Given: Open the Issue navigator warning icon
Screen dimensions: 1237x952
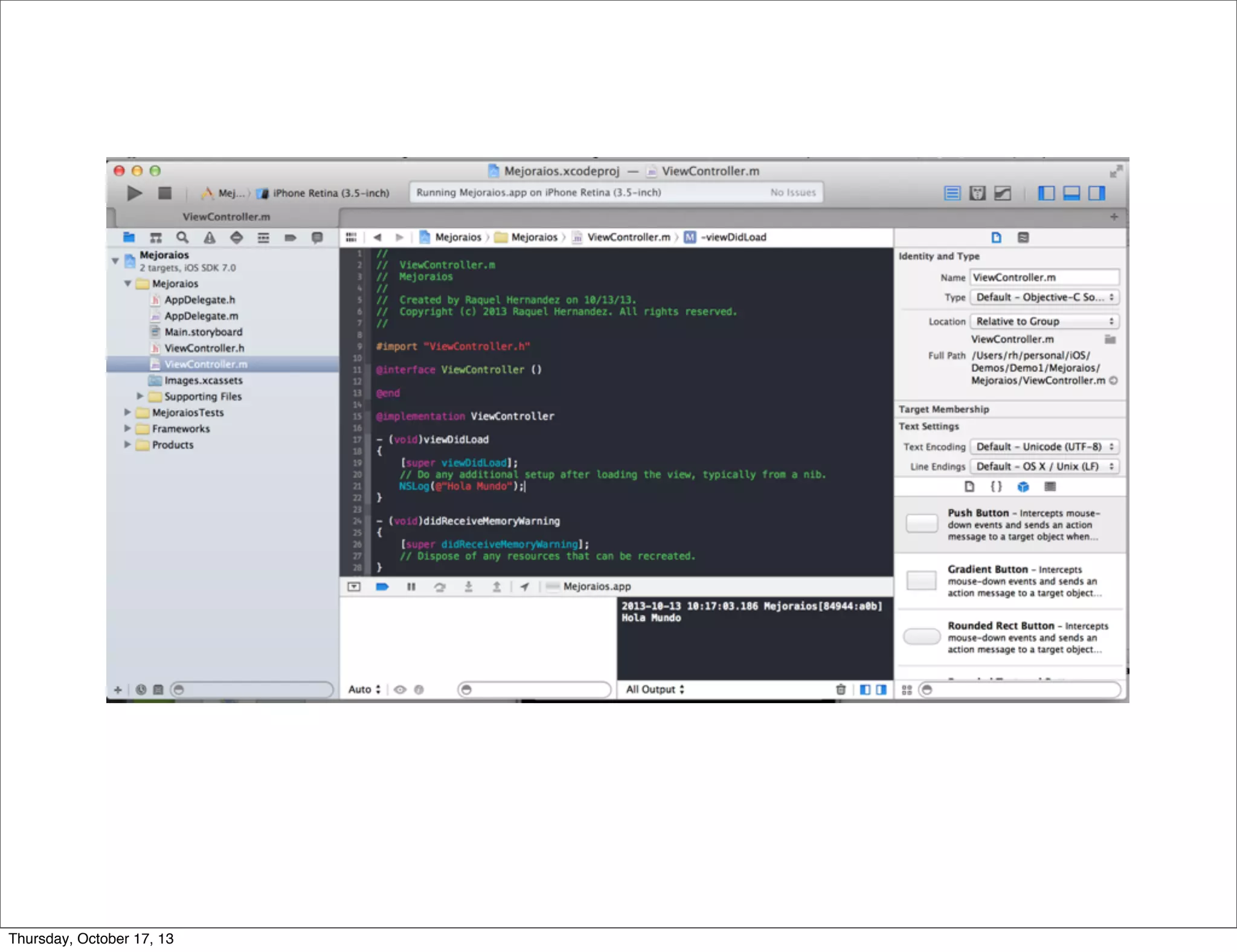Looking at the screenshot, I should pos(210,237).
